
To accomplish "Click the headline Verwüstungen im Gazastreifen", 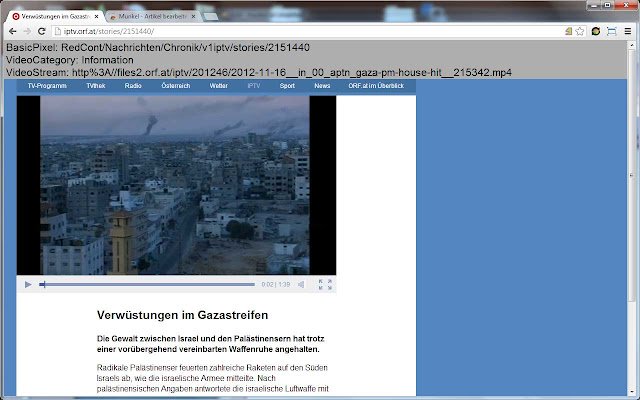I will click(182, 315).
